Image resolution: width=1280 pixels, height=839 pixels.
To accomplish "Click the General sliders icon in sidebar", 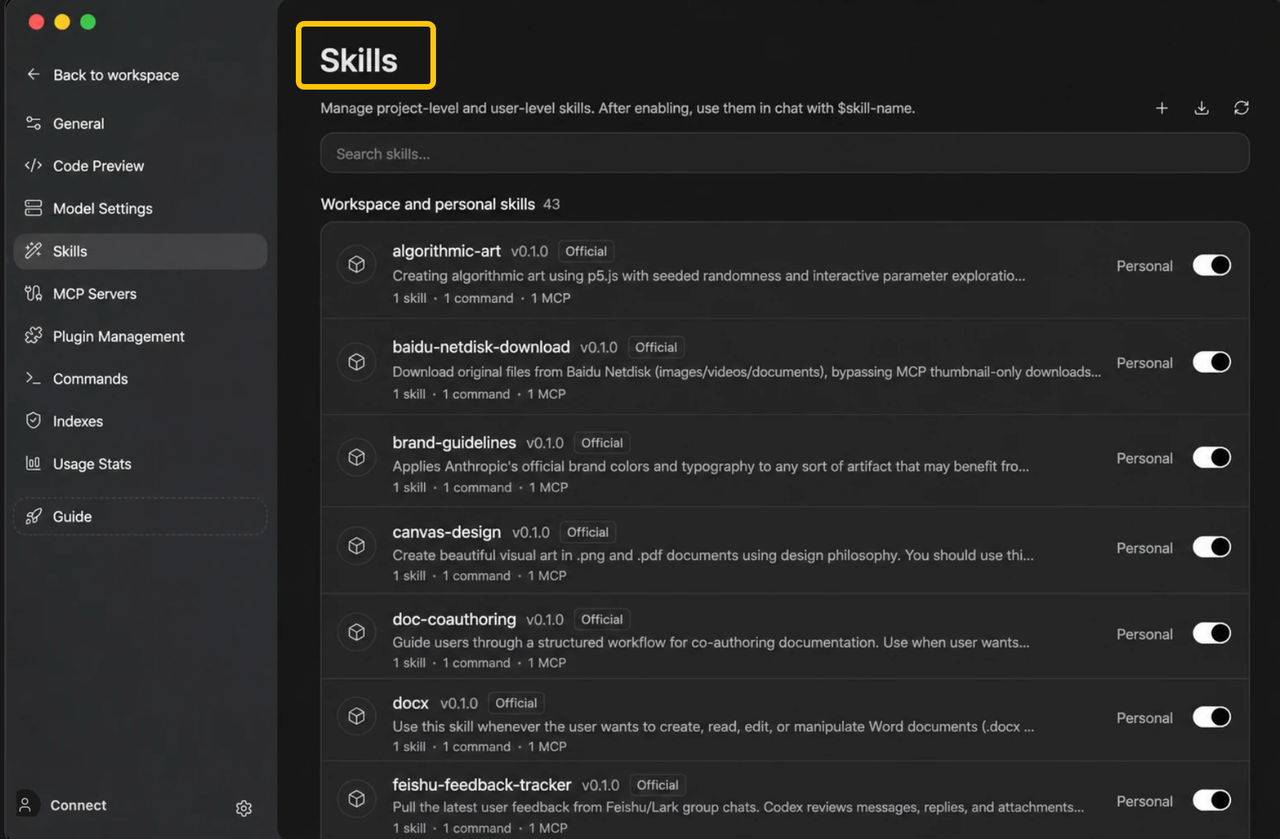I will click(x=33, y=124).
